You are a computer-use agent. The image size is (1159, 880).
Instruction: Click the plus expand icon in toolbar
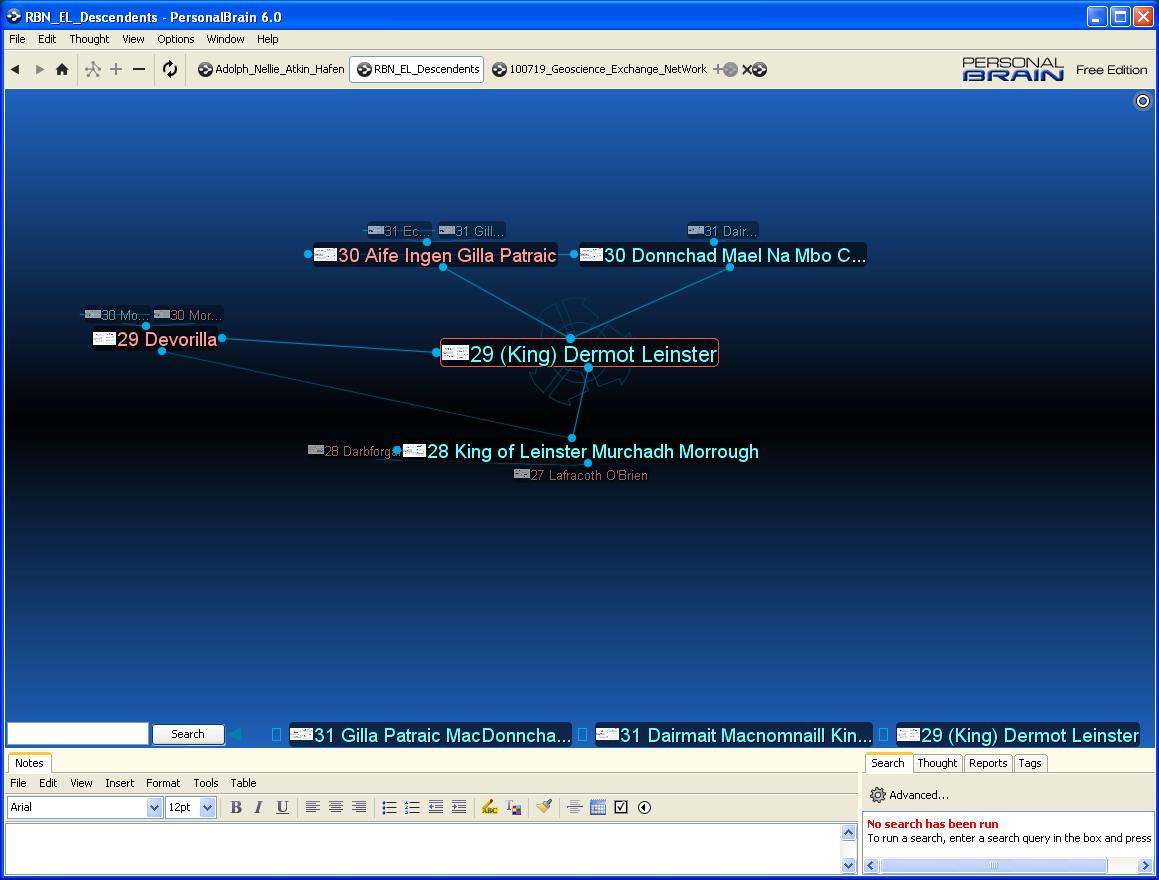[116, 69]
